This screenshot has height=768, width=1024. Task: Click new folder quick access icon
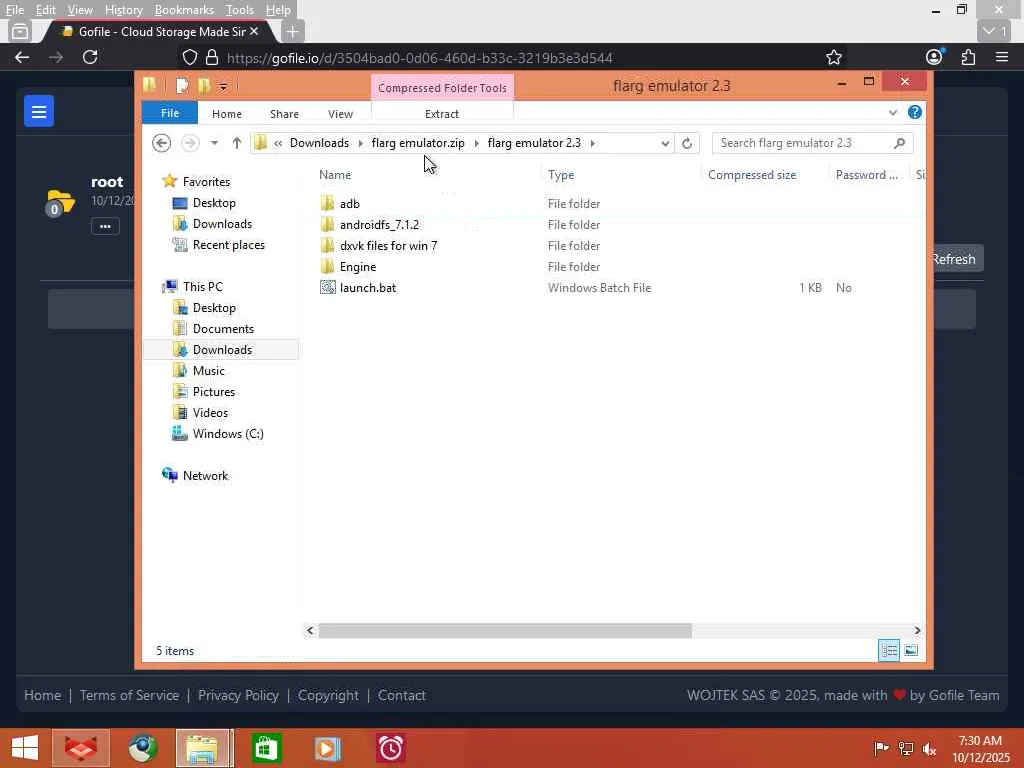tap(204, 86)
